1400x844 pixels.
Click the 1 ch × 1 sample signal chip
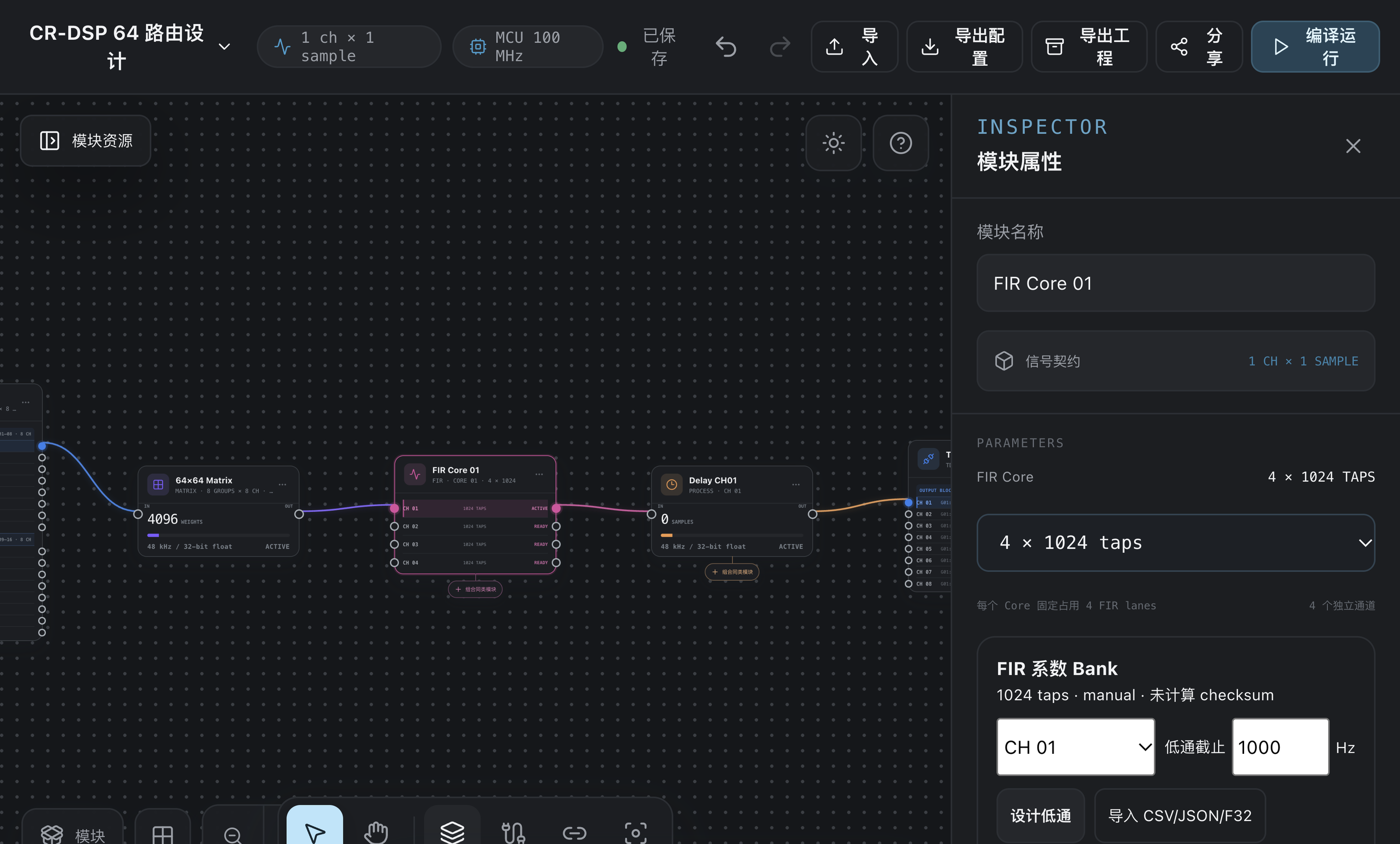click(x=349, y=46)
